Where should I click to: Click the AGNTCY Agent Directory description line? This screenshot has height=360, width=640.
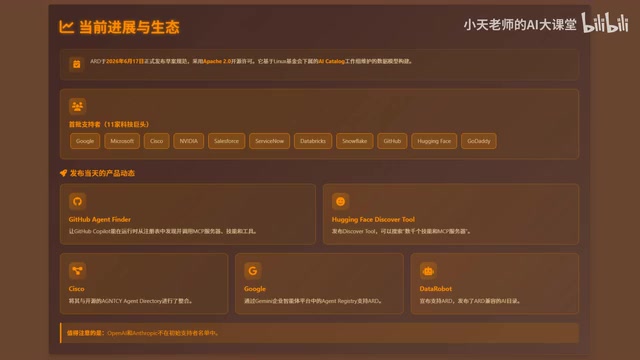[x=131, y=301]
